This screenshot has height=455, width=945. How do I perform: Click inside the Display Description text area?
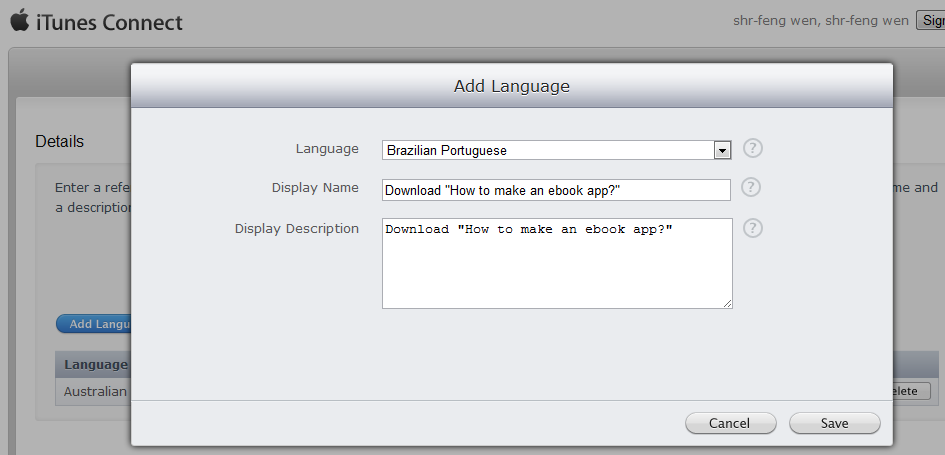coord(557,263)
